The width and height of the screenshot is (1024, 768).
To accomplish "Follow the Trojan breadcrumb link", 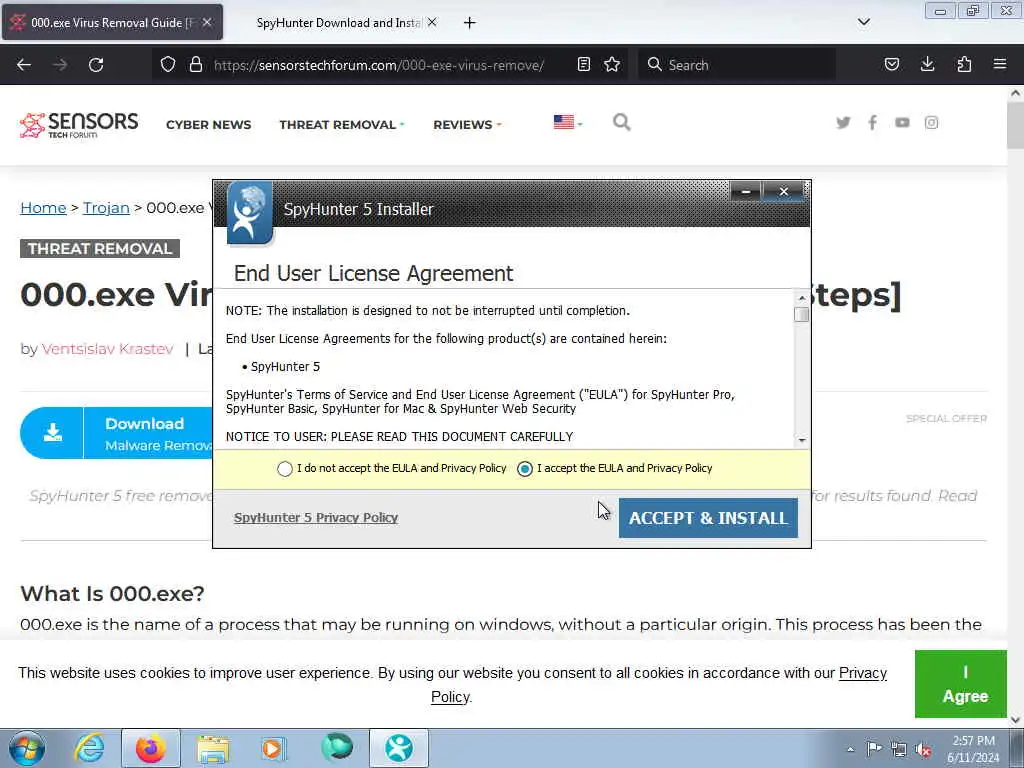I will [106, 208].
